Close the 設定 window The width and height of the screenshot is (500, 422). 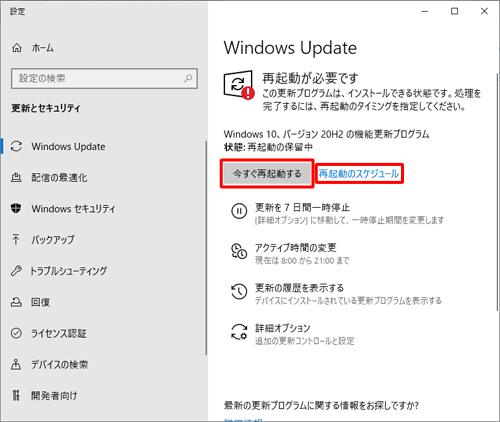tap(484, 11)
